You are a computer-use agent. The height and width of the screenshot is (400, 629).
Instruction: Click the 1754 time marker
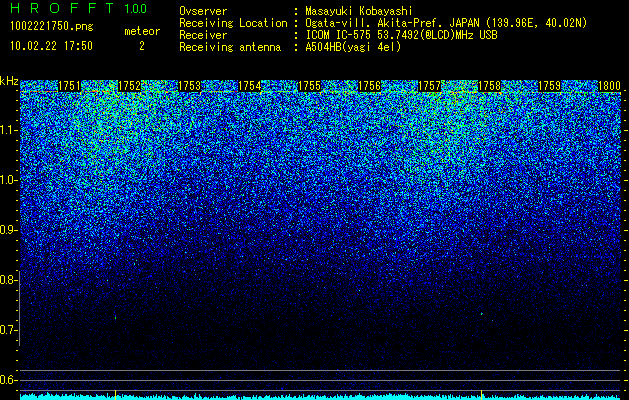pos(250,86)
